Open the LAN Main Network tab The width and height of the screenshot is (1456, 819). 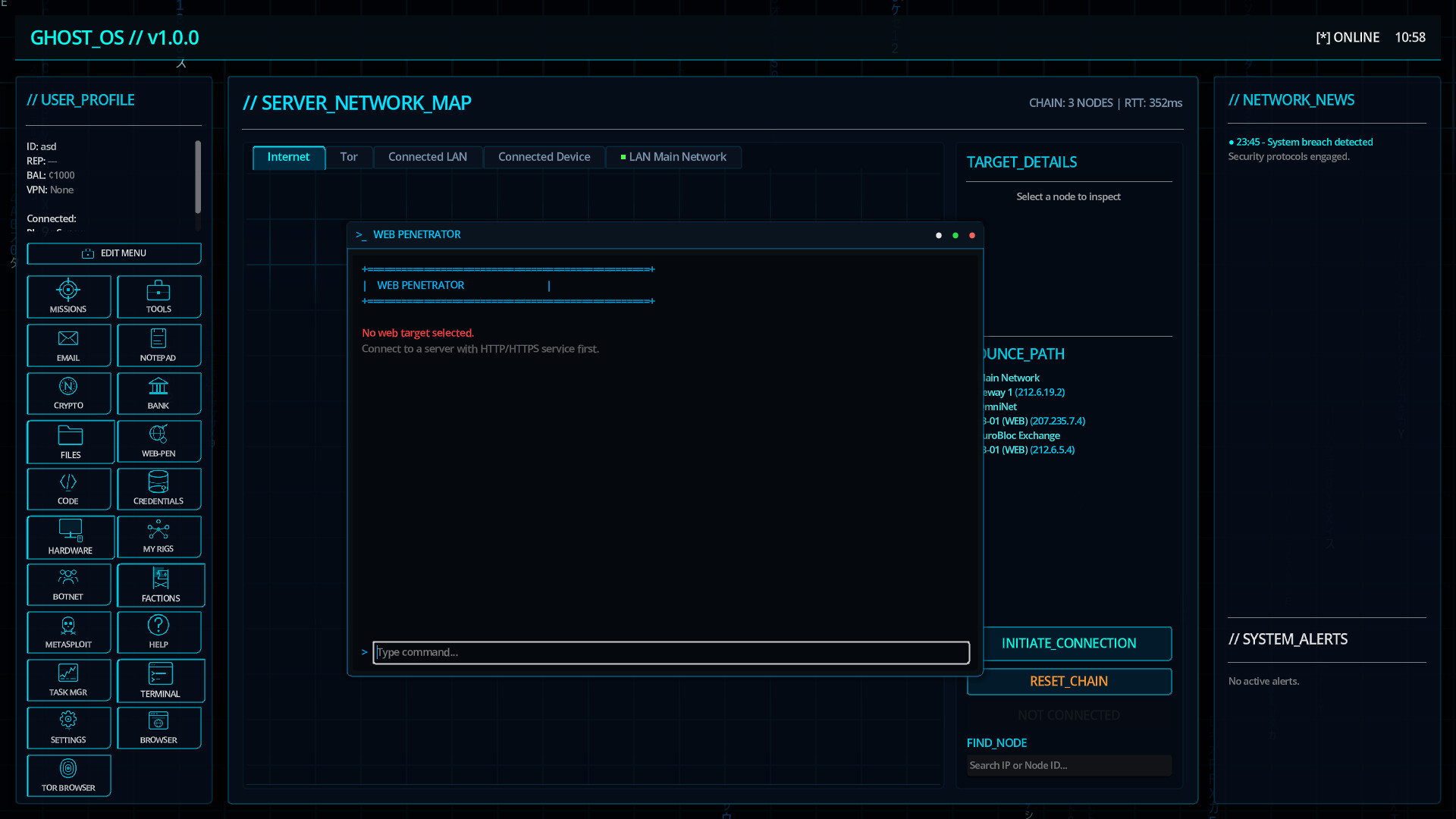click(673, 157)
